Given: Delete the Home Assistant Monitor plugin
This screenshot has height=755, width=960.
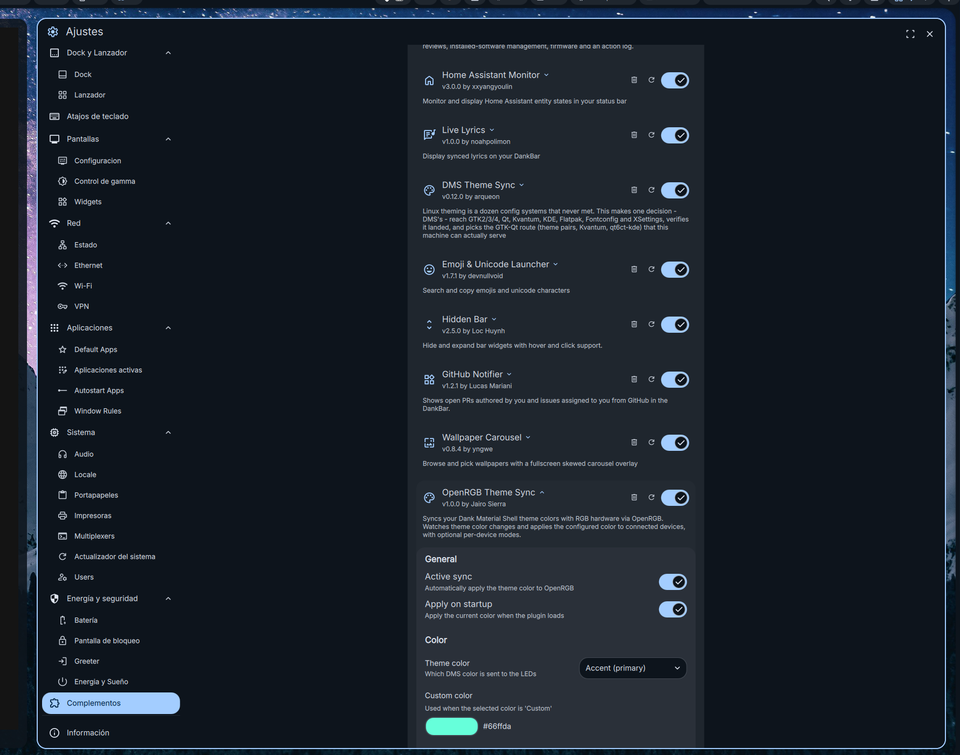Looking at the screenshot, I should click(634, 80).
